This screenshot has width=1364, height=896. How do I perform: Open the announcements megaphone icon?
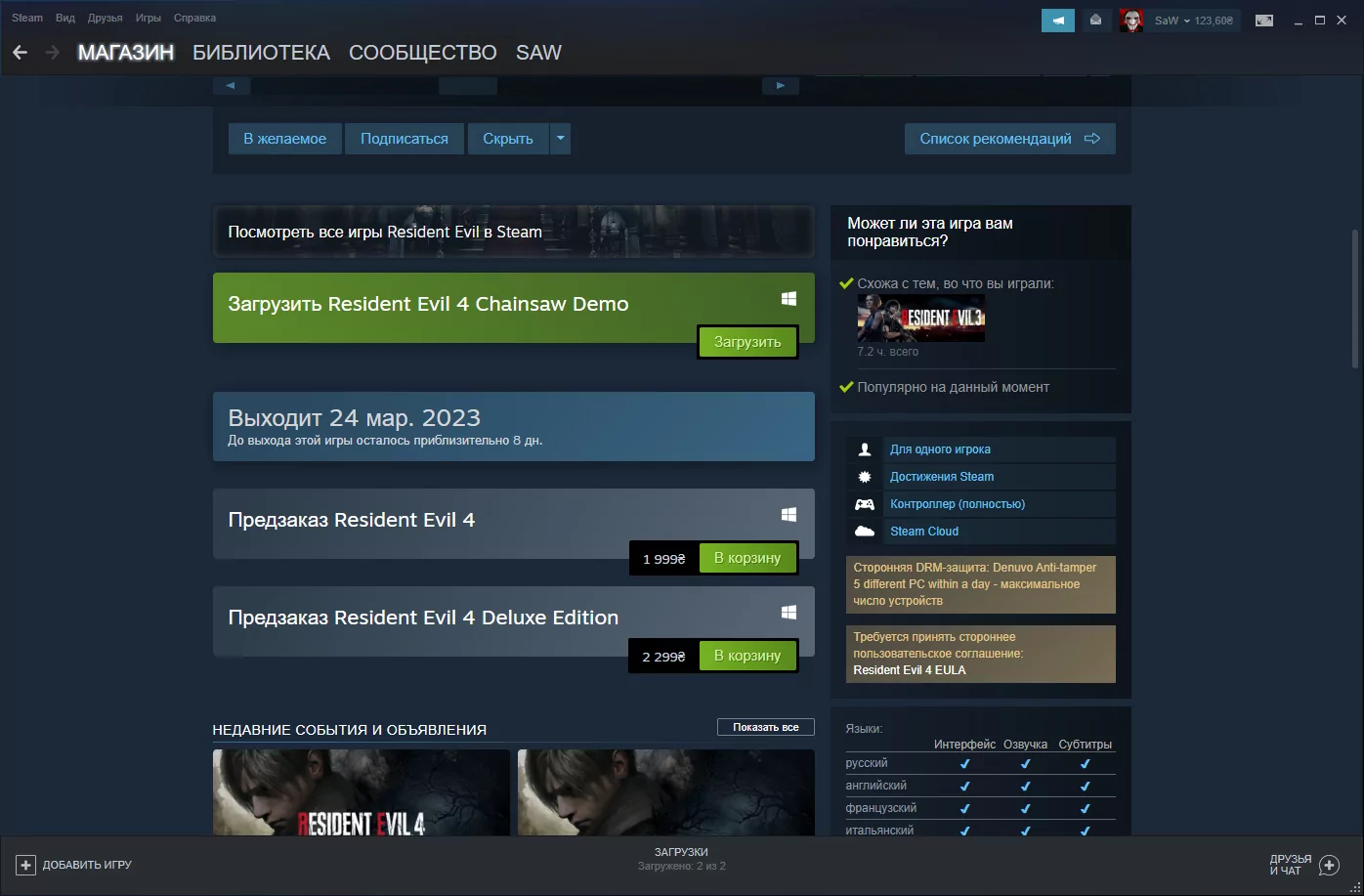pyautogui.click(x=1058, y=21)
